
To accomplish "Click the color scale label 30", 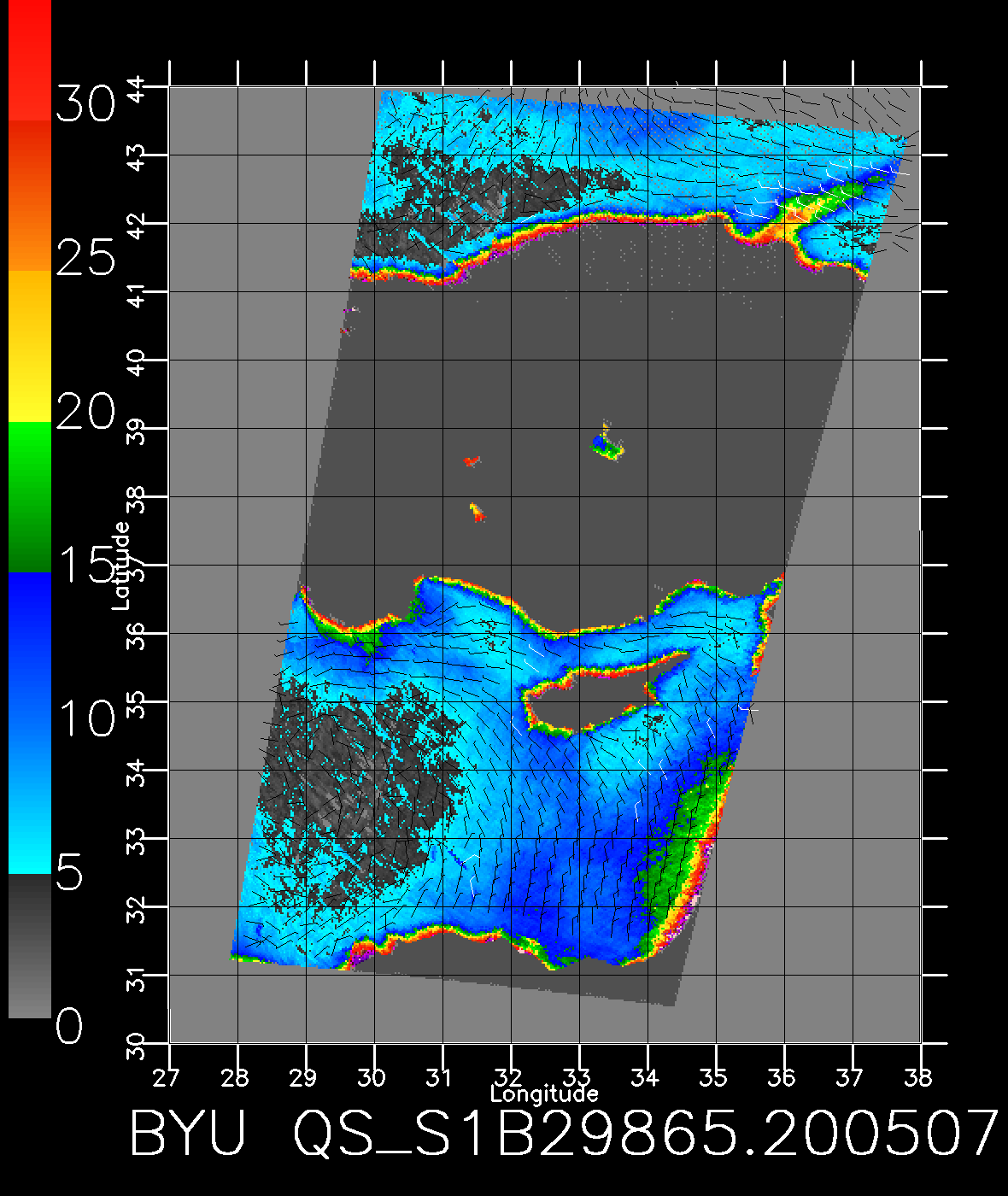I will (x=85, y=105).
